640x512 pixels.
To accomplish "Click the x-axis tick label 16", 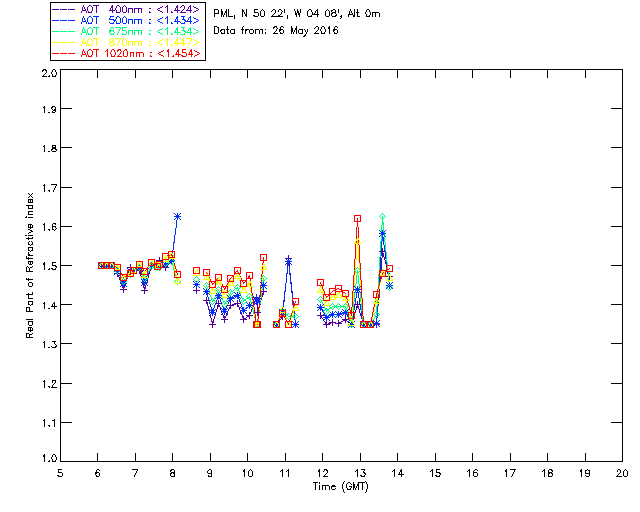I will click(x=473, y=473).
